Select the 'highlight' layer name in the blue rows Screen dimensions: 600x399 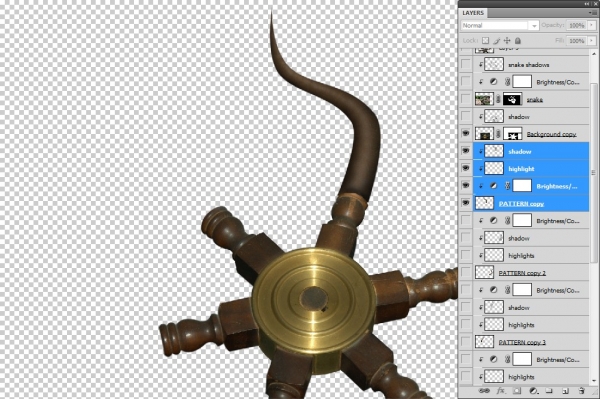point(521,169)
